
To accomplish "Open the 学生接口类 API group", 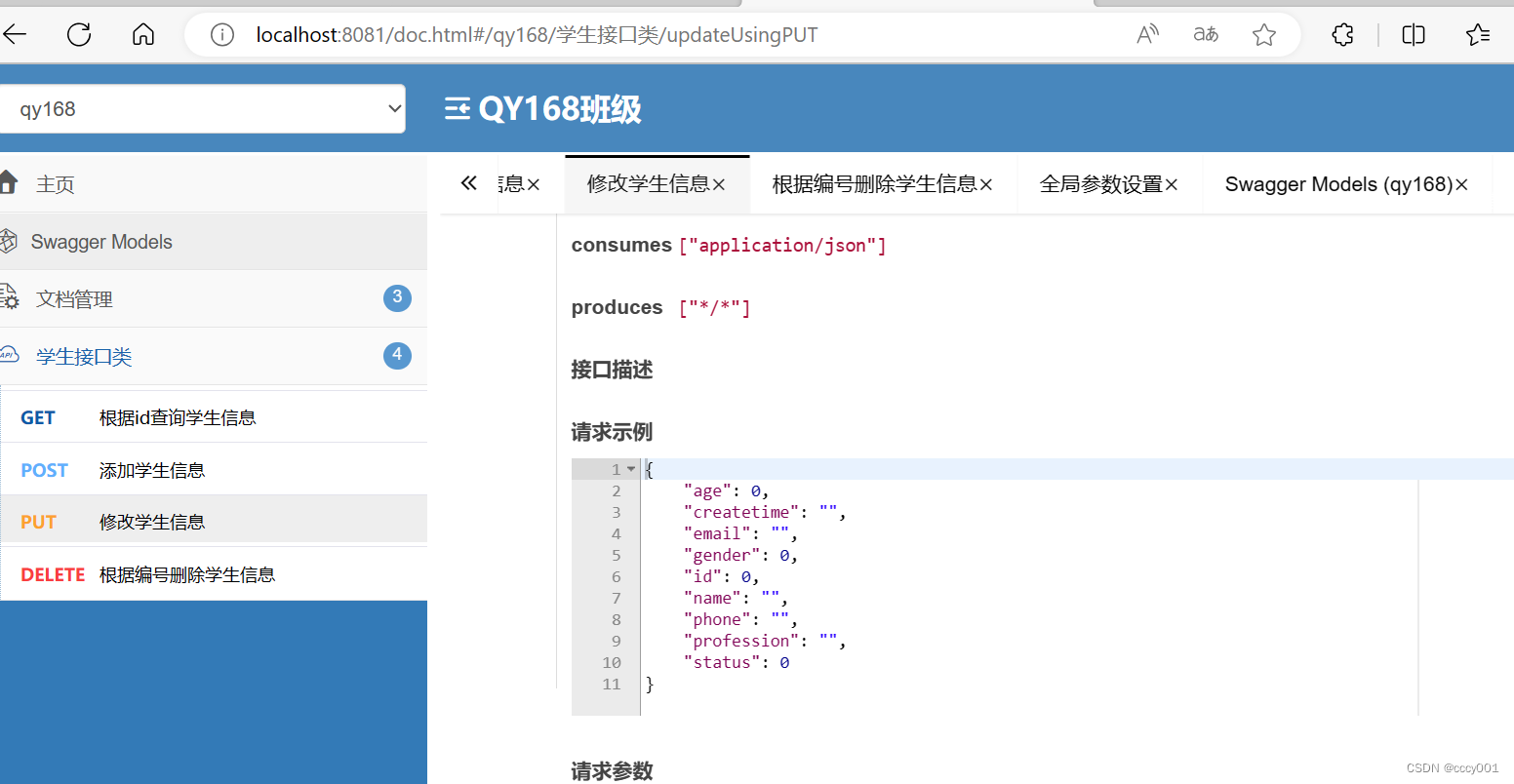I will pyautogui.click(x=83, y=356).
